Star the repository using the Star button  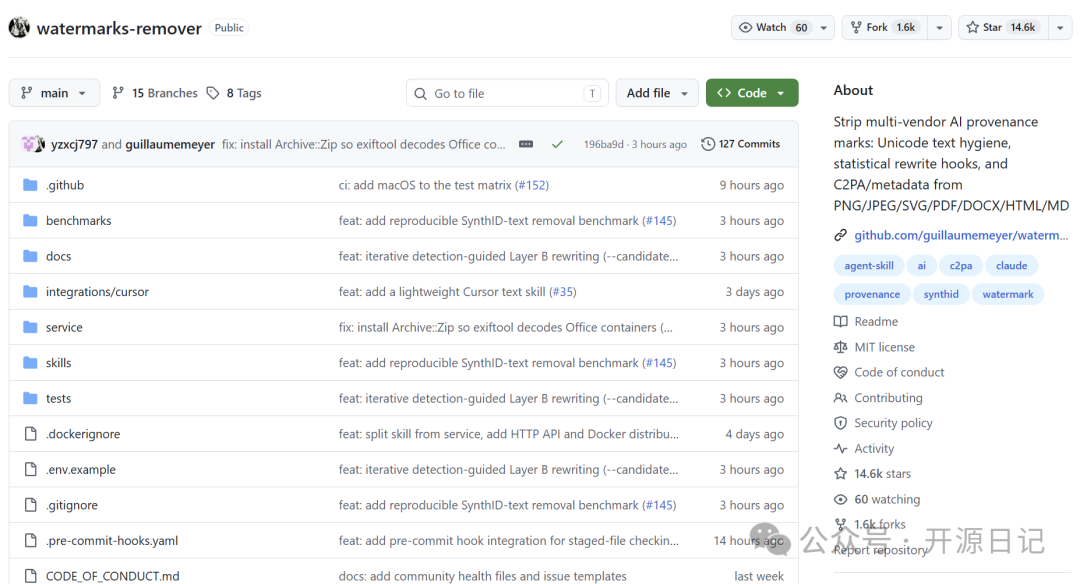pos(1003,28)
